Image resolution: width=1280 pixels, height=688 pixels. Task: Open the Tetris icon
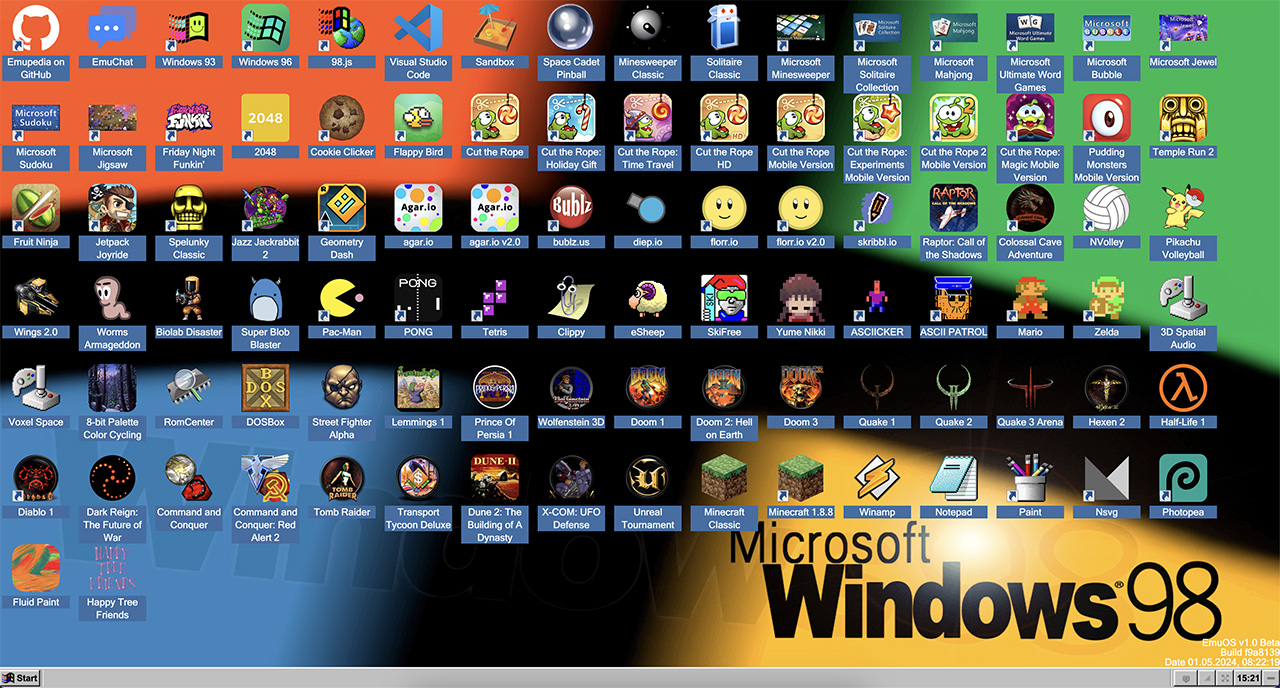pos(495,298)
